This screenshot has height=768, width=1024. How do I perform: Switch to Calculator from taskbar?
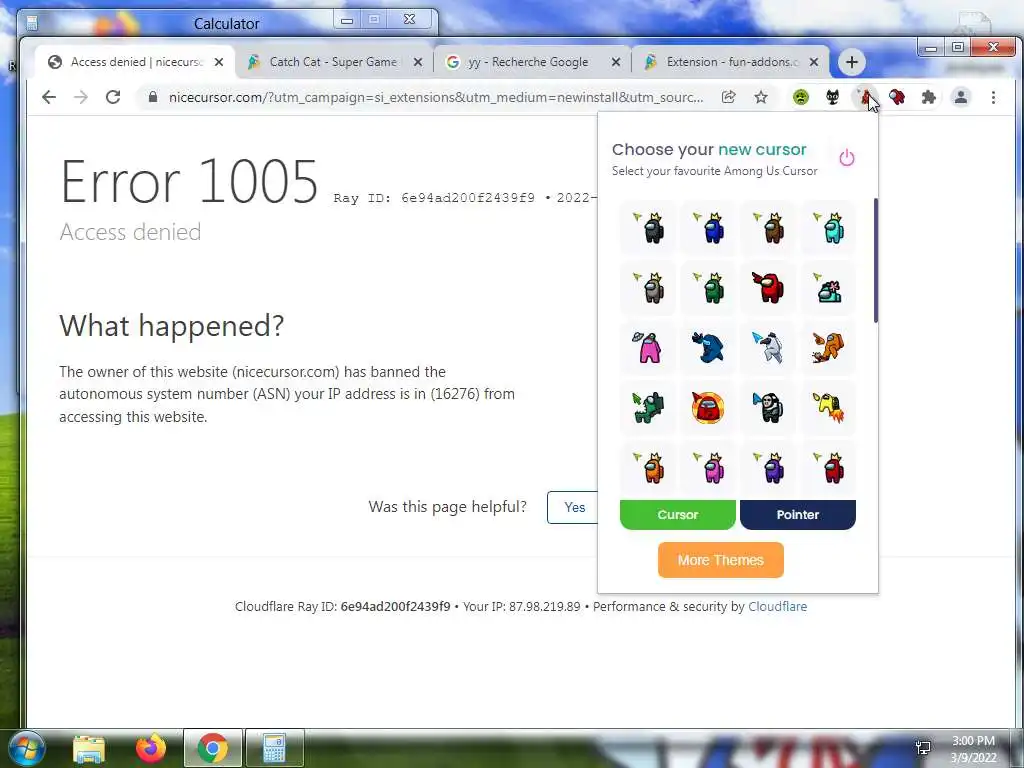[274, 748]
